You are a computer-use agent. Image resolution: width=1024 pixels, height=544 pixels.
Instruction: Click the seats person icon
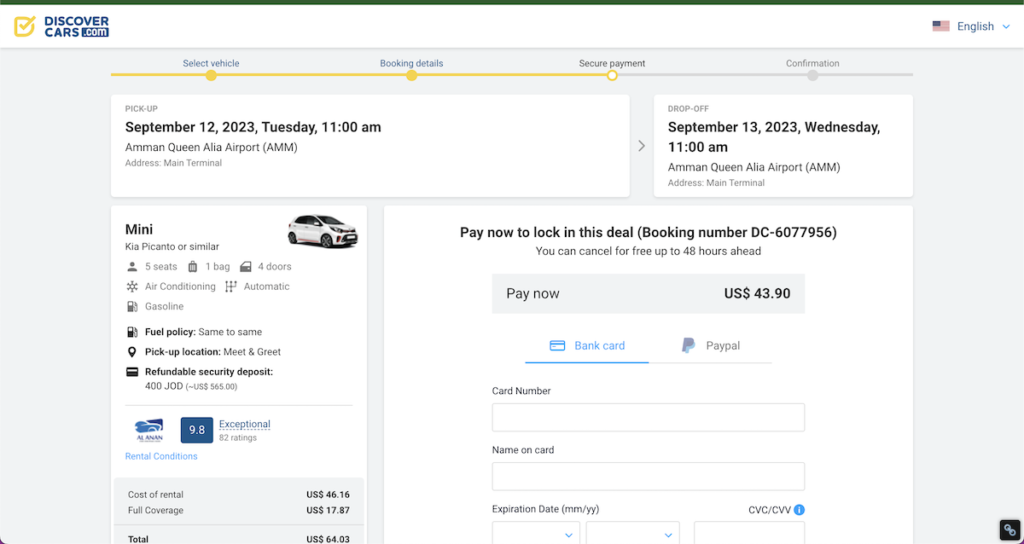pos(132,266)
